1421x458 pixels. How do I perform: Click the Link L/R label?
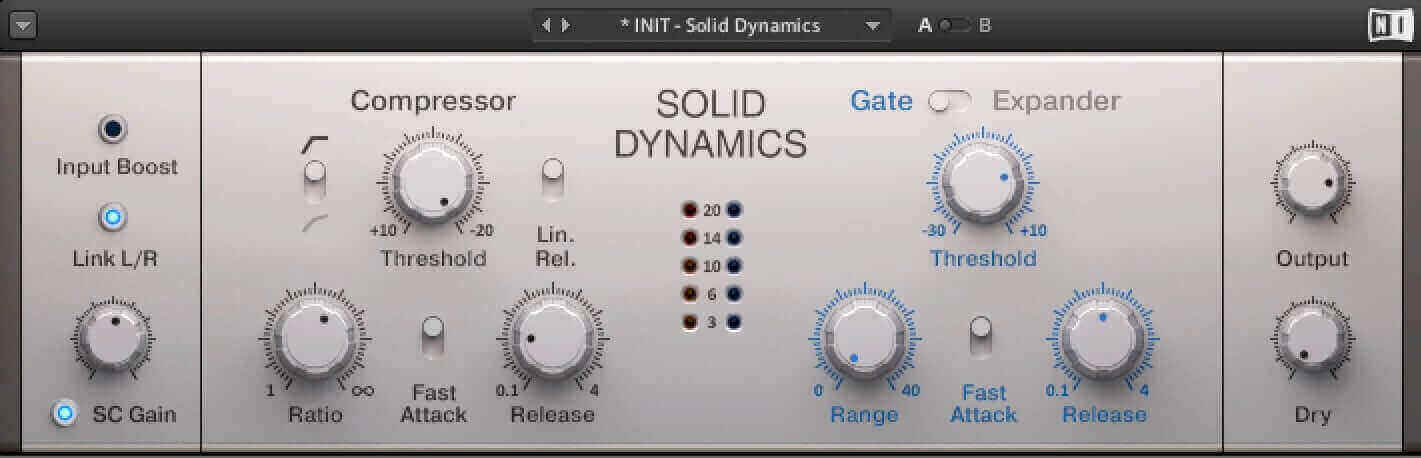116,259
